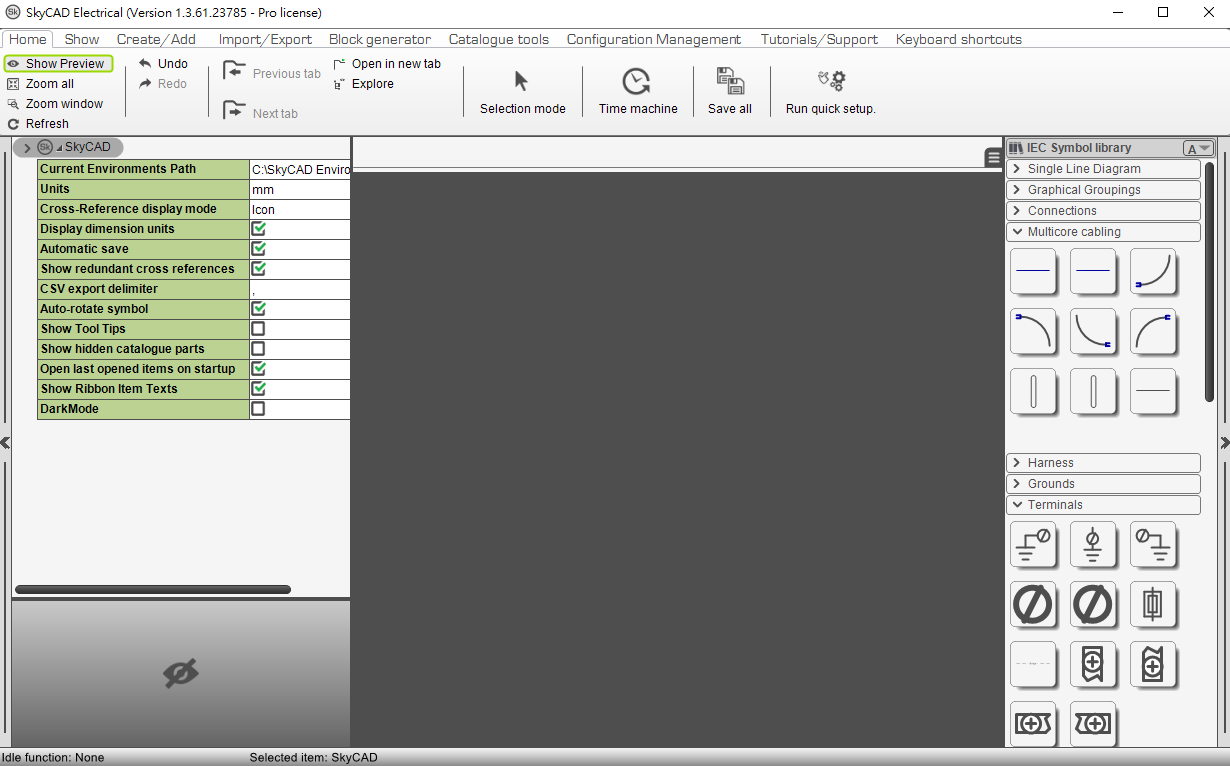Enable the Show Tool Tips checkbox
1230x766 pixels.
click(258, 329)
